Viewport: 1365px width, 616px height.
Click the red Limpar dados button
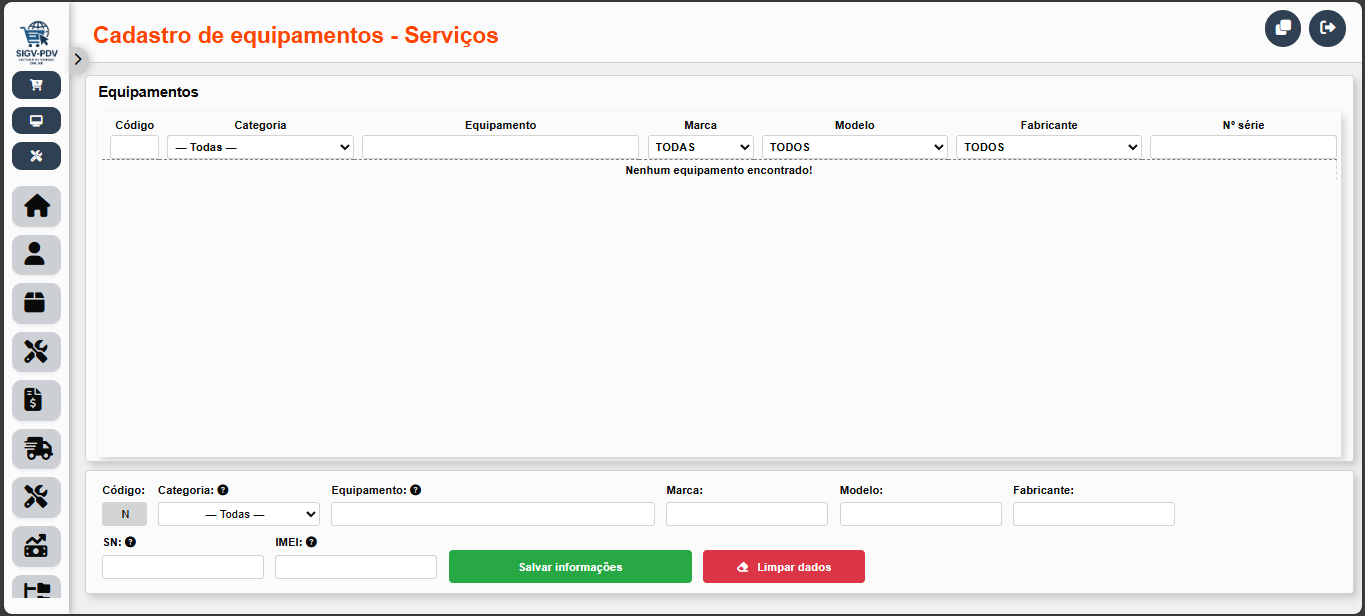783,567
